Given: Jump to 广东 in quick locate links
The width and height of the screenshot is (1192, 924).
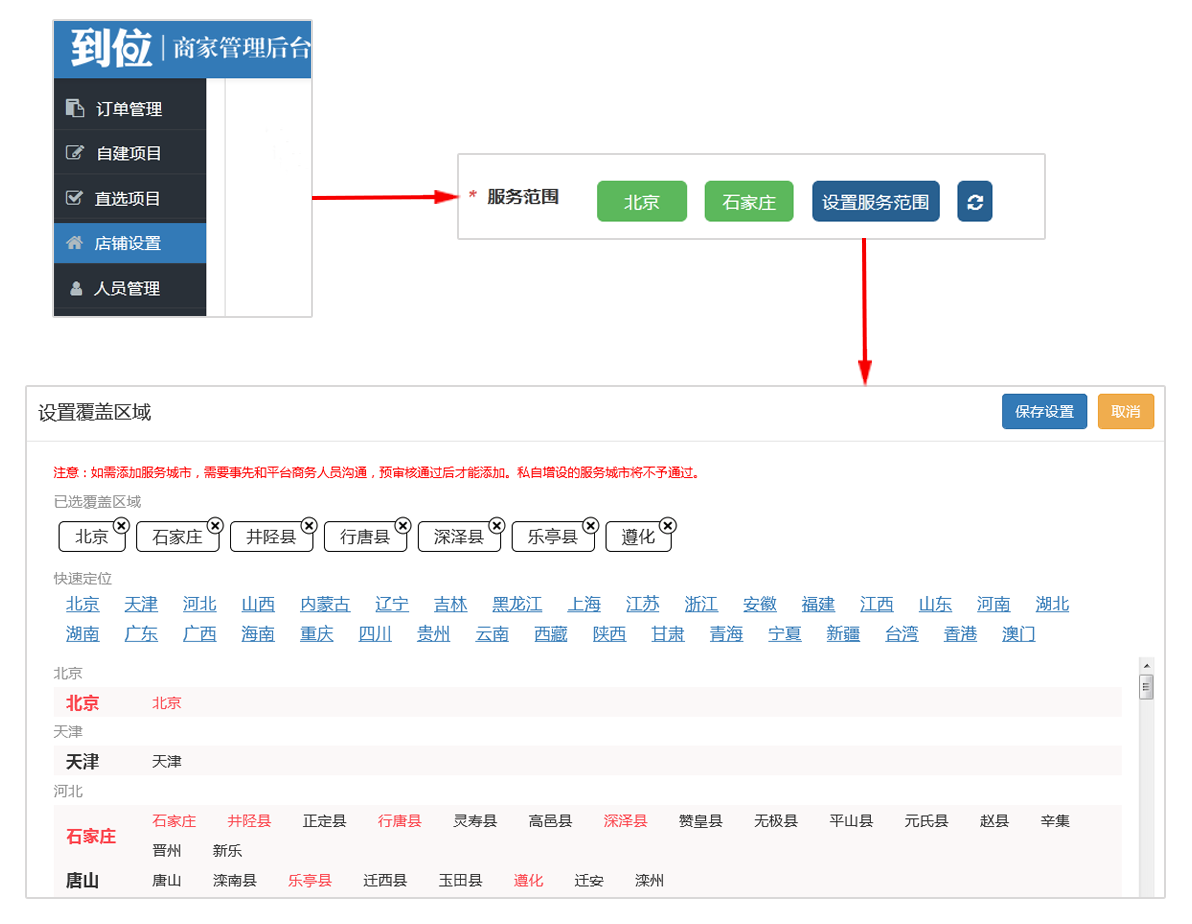Looking at the screenshot, I should (141, 634).
